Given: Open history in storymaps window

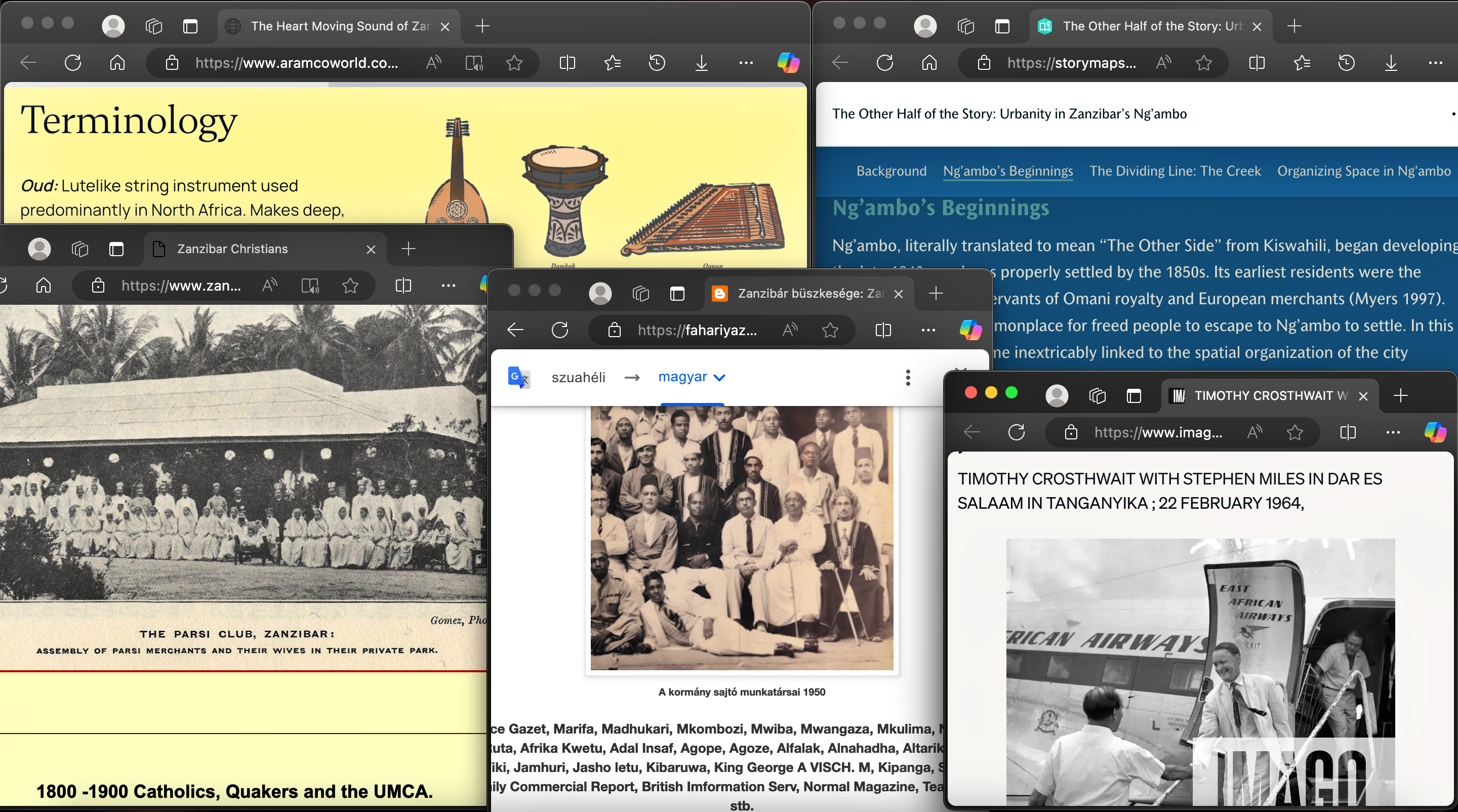Looking at the screenshot, I should coord(1347,62).
